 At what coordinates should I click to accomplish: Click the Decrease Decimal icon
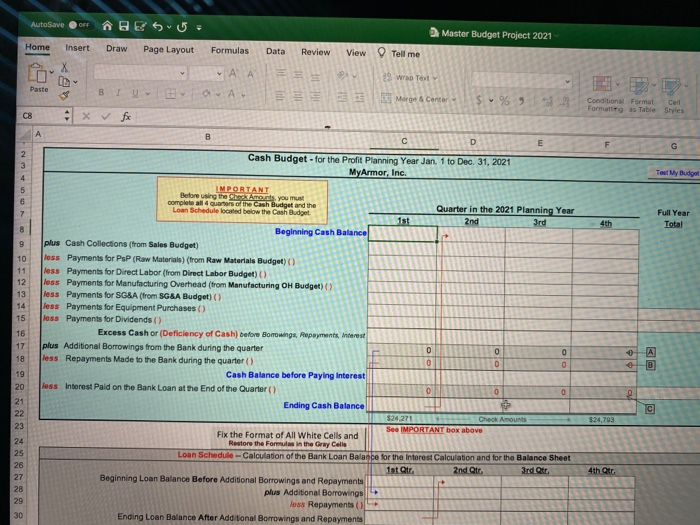click(x=566, y=102)
